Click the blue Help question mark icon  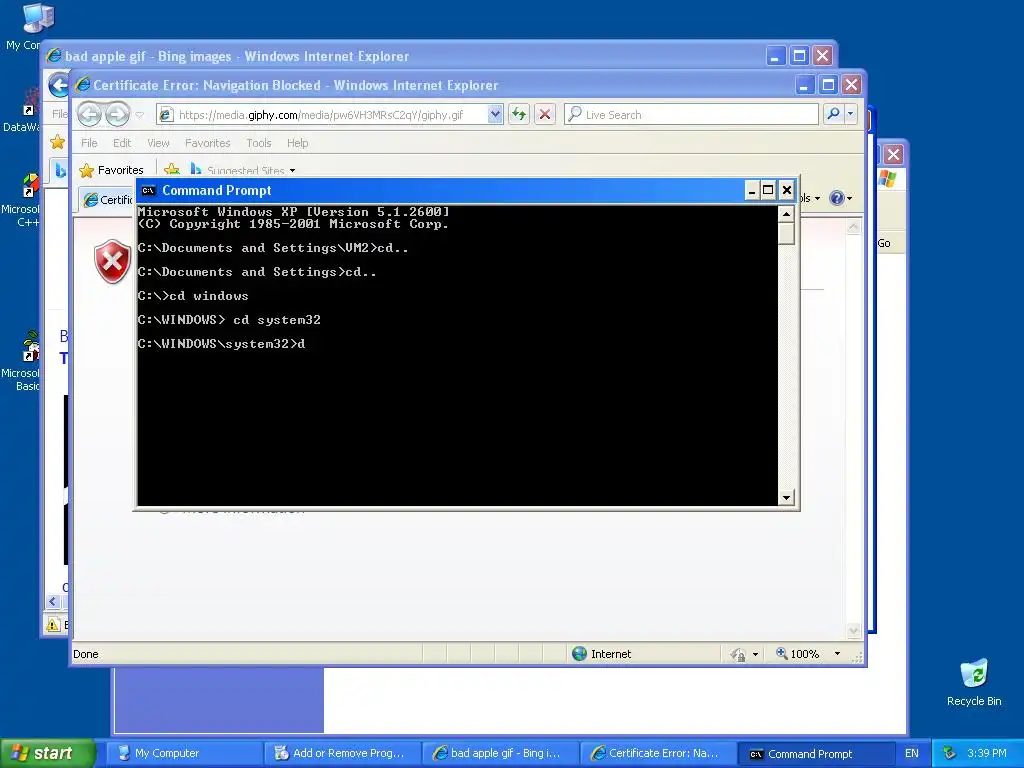836,198
